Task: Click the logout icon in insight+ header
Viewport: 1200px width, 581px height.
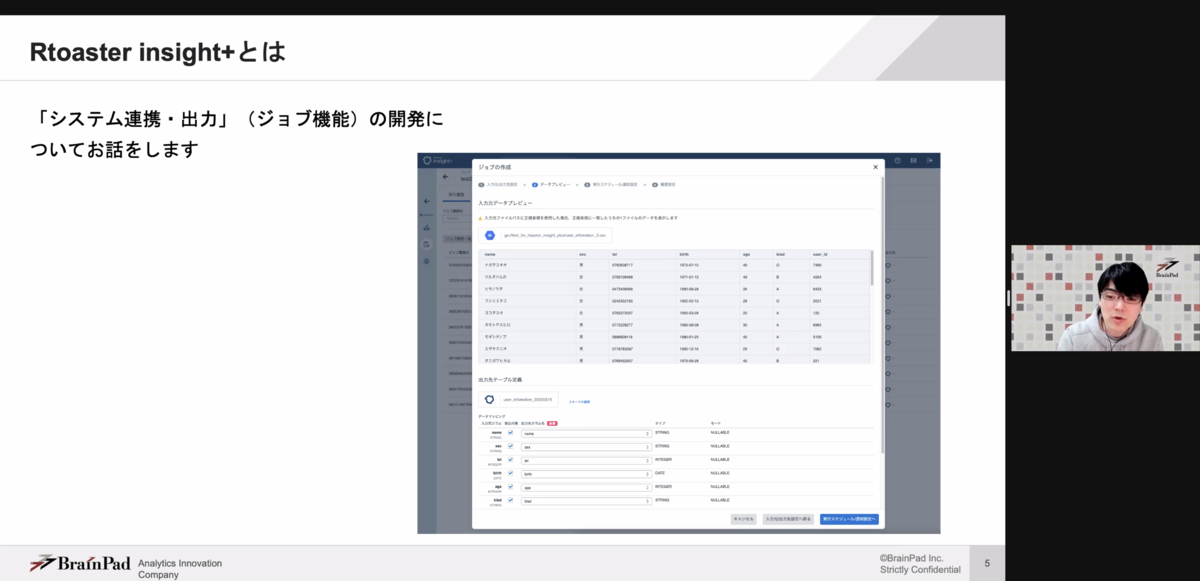Action: [929, 161]
